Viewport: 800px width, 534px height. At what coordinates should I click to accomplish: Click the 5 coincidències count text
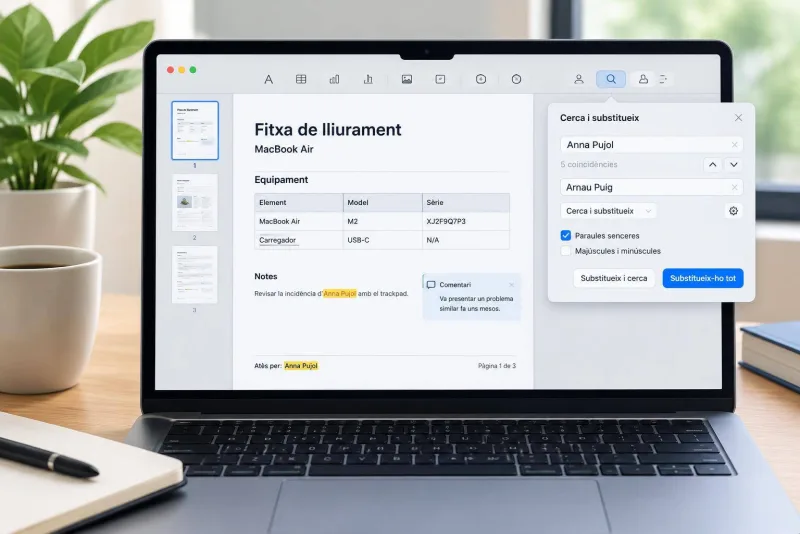coord(589,165)
